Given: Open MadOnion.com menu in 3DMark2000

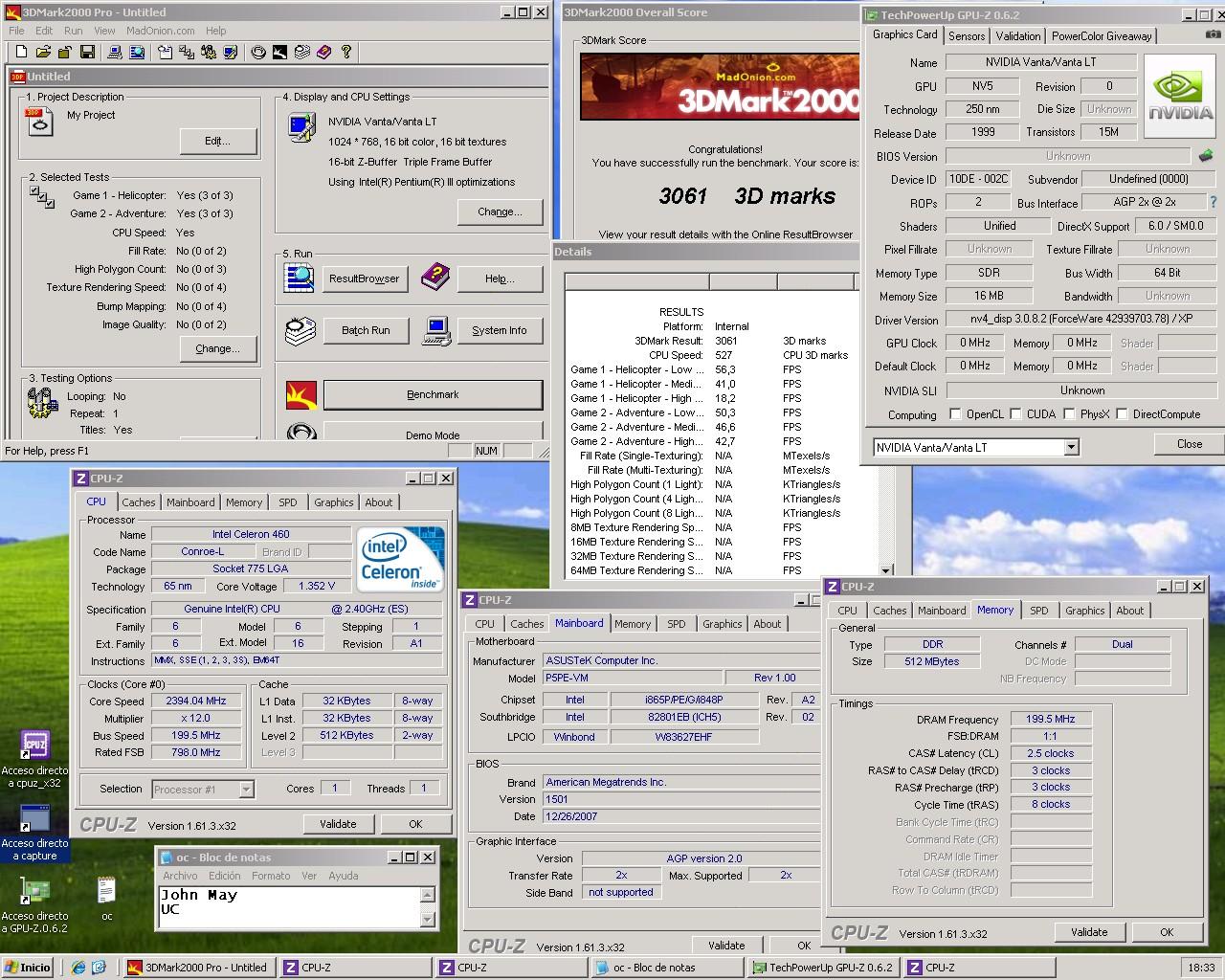Looking at the screenshot, I should point(161,31).
